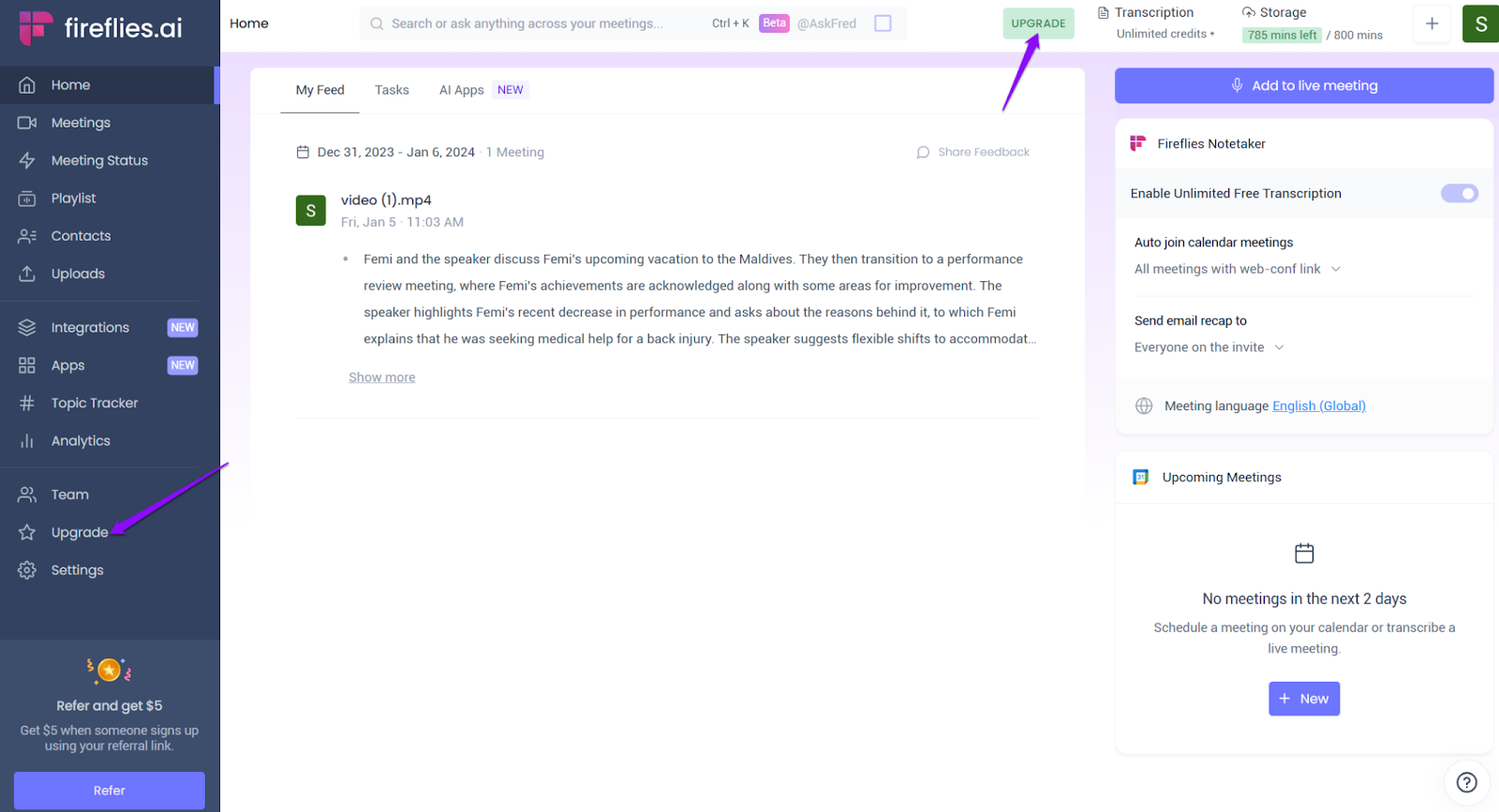Click the Meeting Status lightning icon
The width and height of the screenshot is (1499, 812).
click(x=27, y=160)
